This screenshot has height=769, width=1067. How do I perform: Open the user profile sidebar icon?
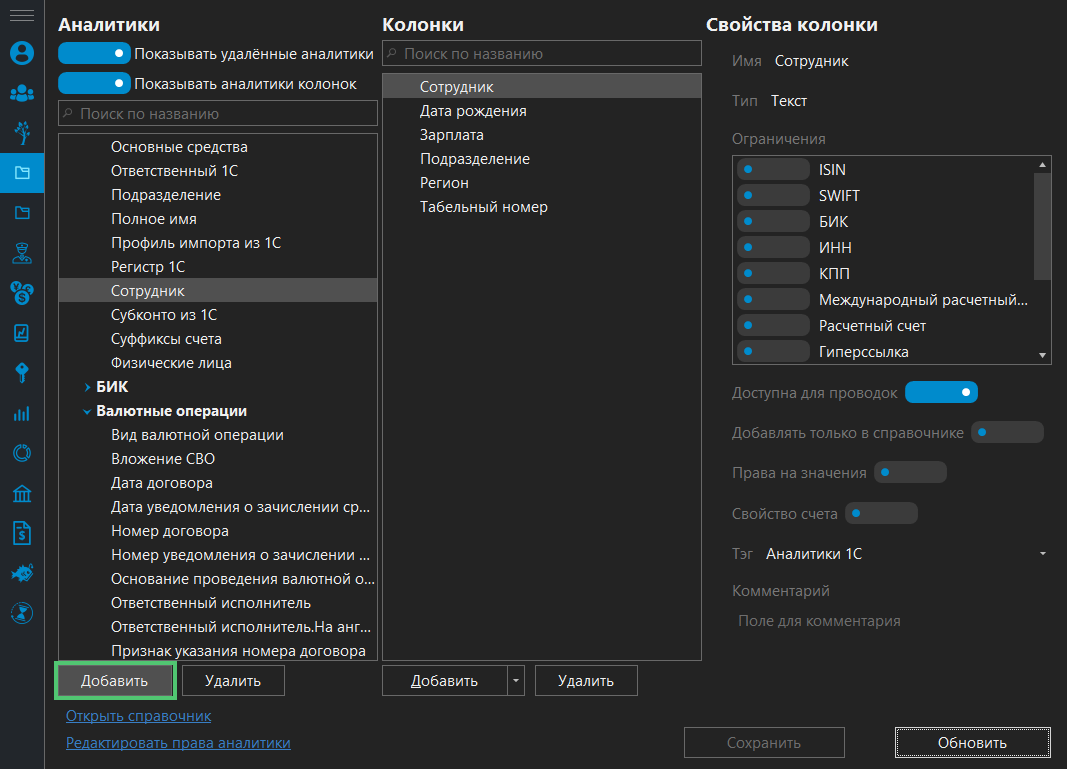[21, 53]
